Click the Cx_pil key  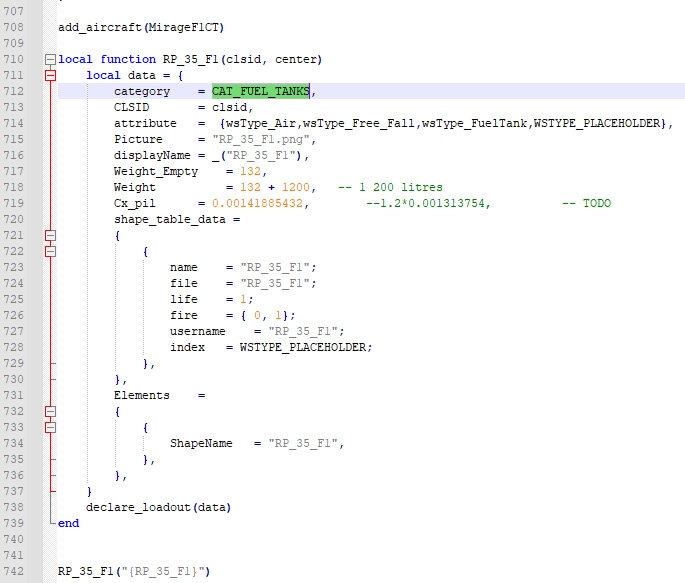click(135, 204)
